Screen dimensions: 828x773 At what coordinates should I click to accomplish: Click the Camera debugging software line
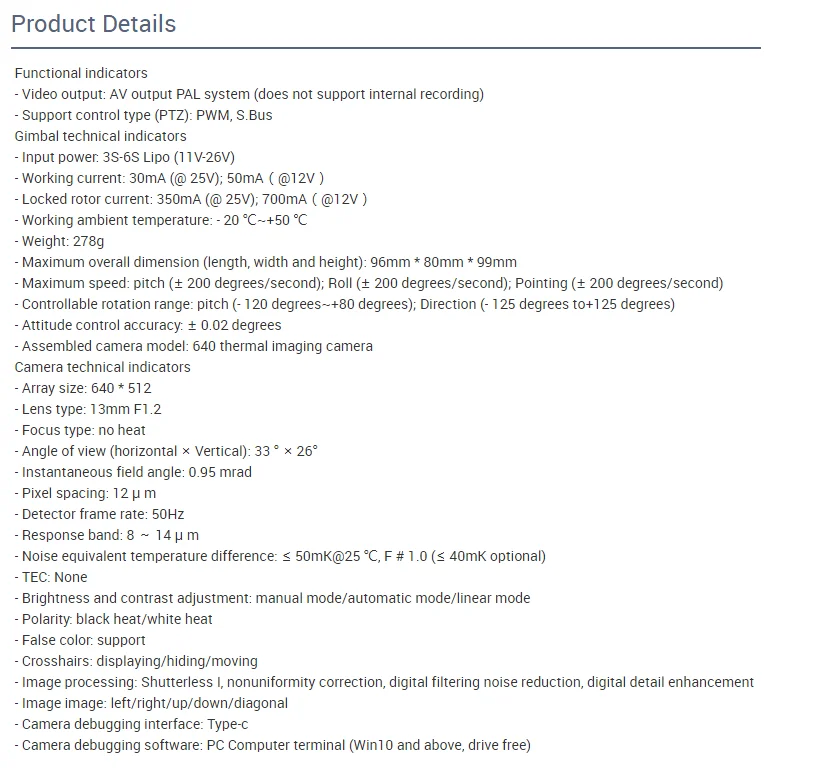tap(272, 745)
